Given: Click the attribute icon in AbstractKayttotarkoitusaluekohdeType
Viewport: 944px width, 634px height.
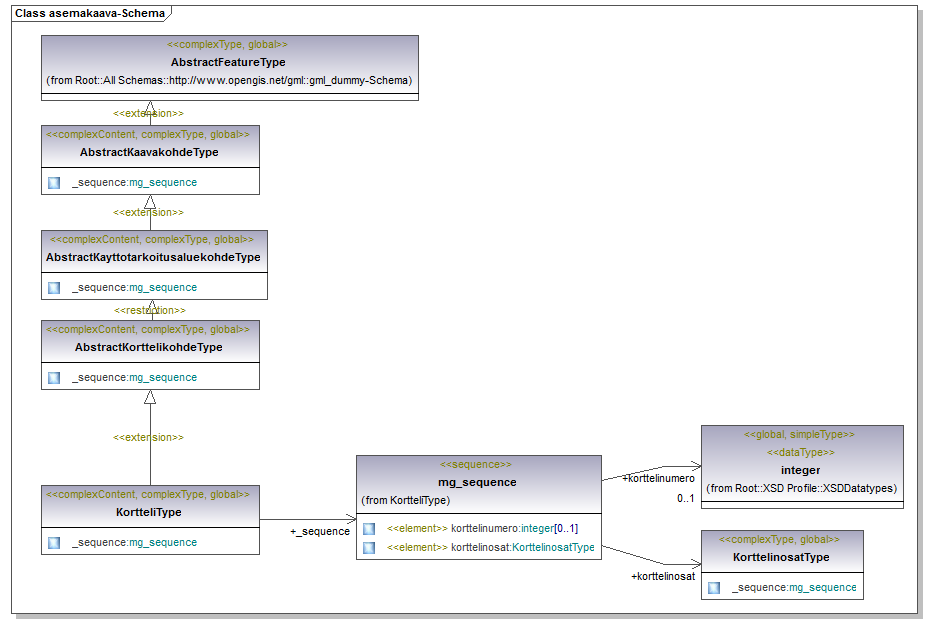Looking at the screenshot, I should [x=54, y=288].
